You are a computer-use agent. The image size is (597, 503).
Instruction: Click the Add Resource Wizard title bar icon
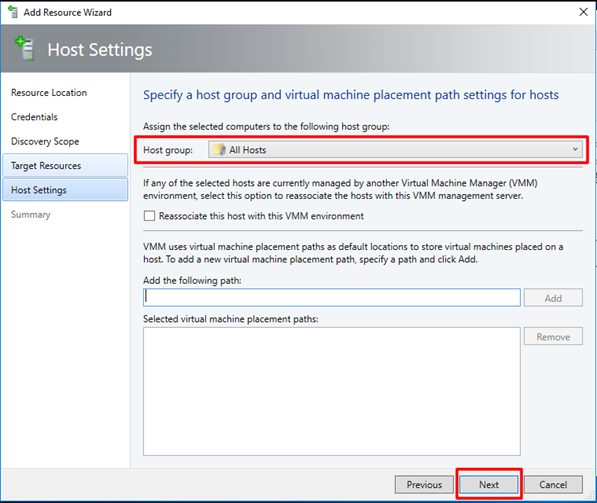pos(13,12)
